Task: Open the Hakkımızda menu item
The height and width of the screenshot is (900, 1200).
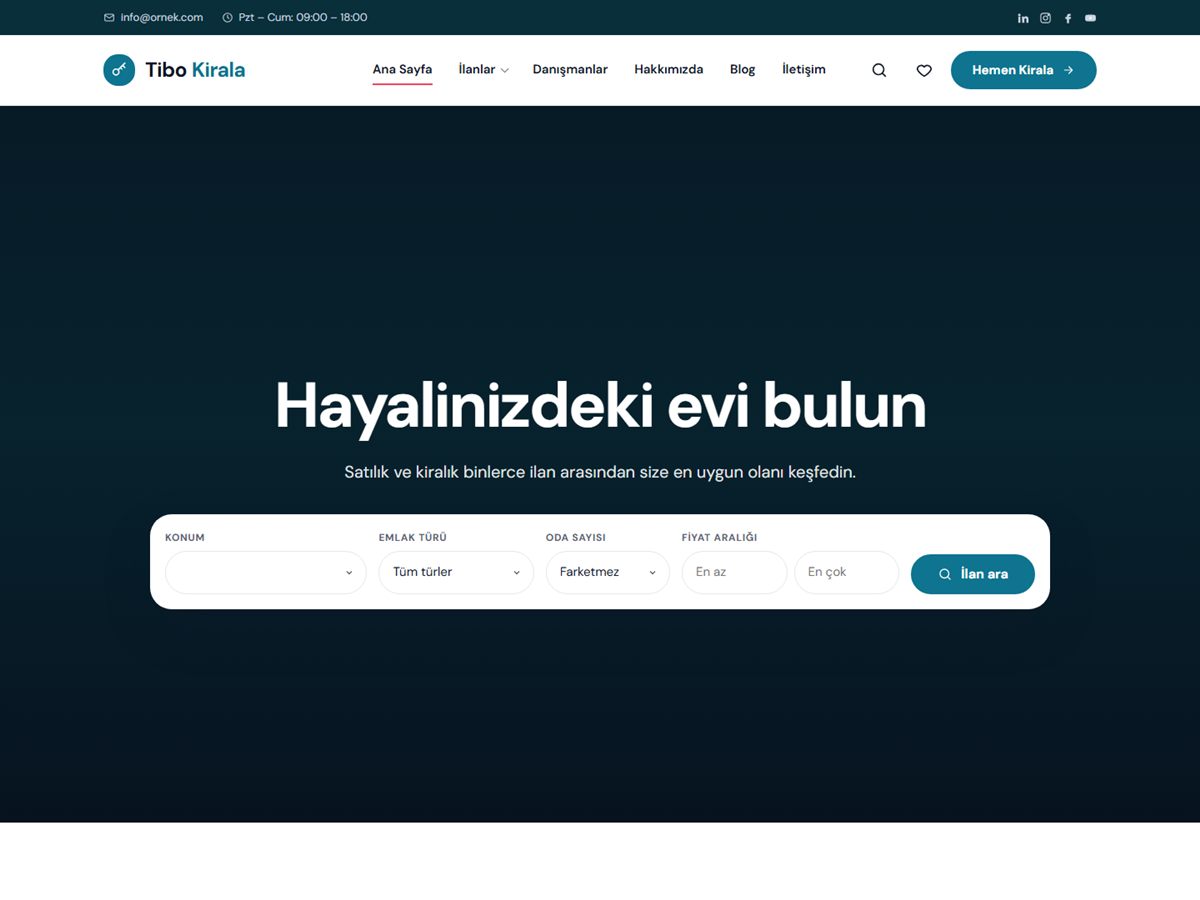Action: click(669, 70)
